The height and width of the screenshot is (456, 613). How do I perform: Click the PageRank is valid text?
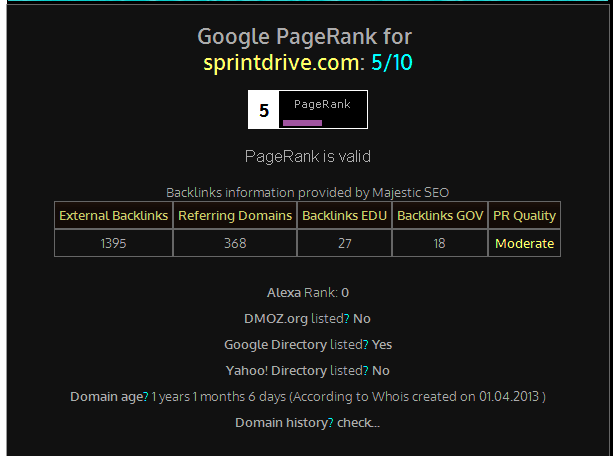(308, 157)
